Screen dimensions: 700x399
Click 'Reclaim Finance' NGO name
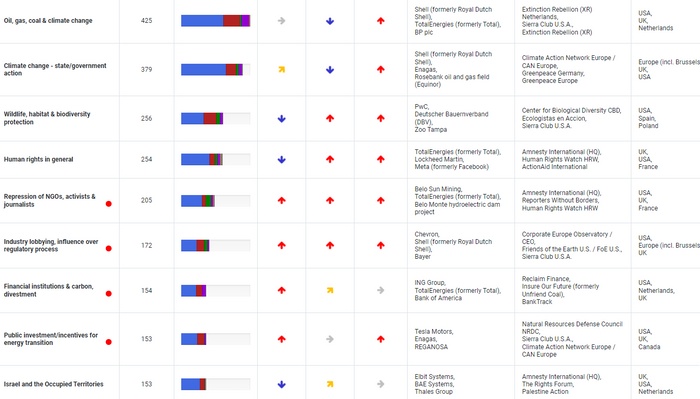click(x=546, y=278)
